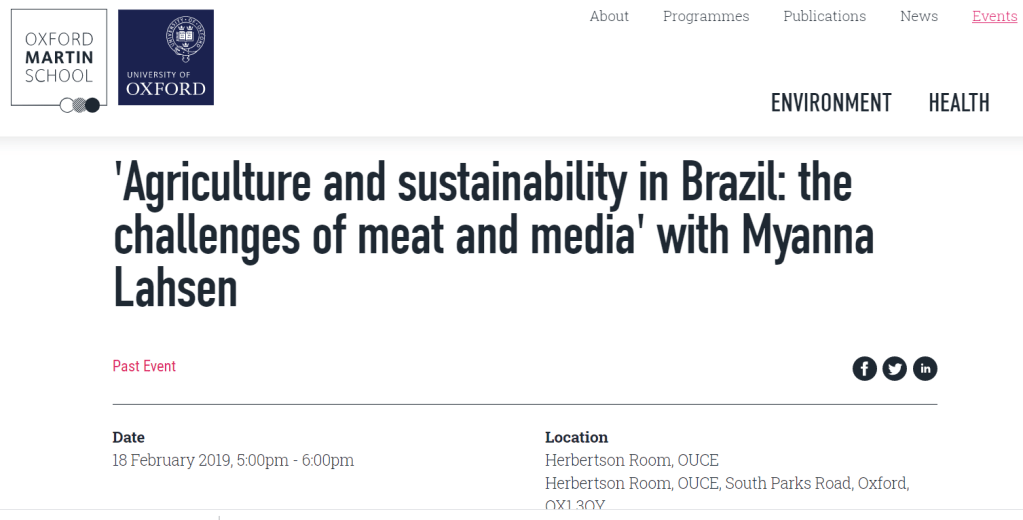
Task: Click the first Herbertson Room, OUCE line
Action: coord(632,460)
